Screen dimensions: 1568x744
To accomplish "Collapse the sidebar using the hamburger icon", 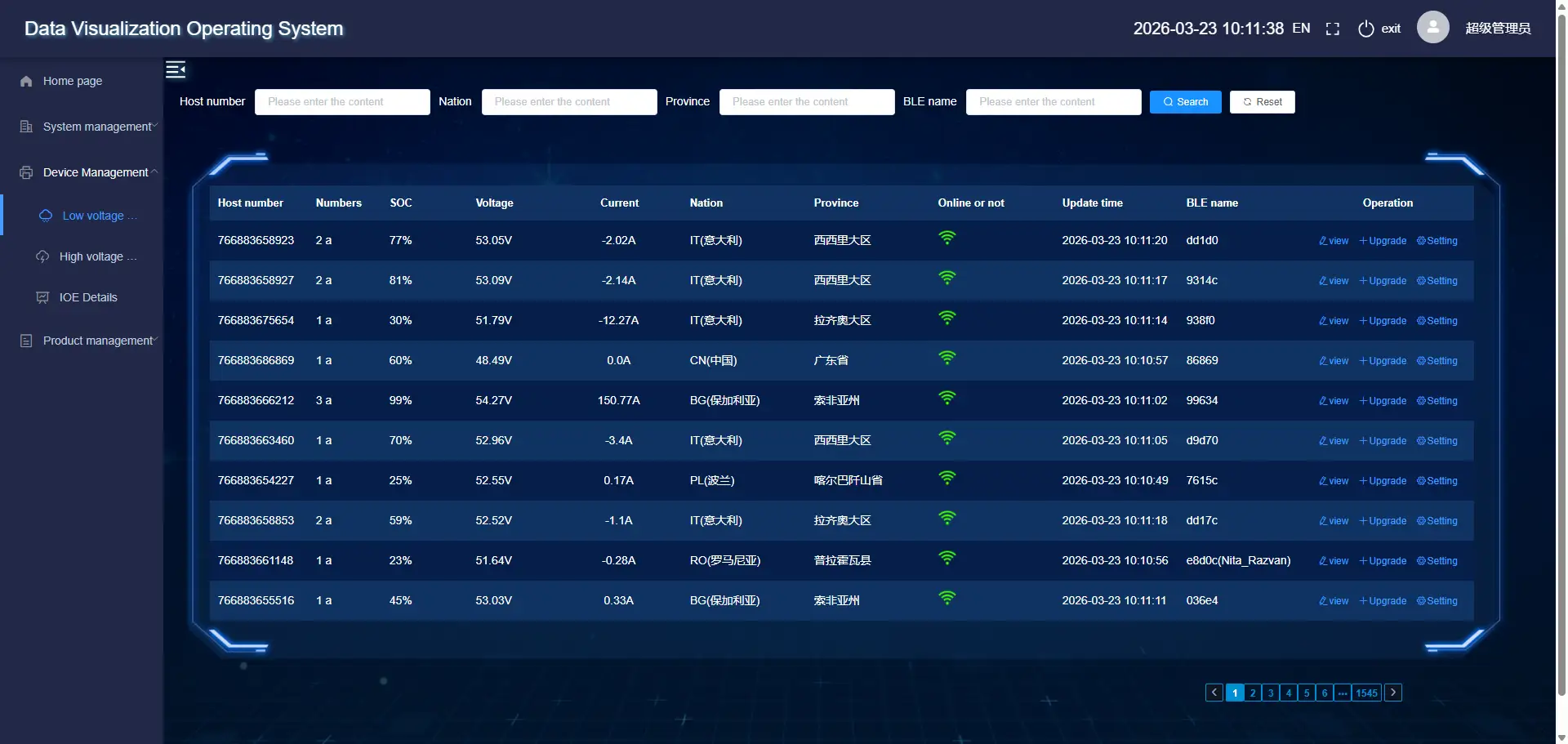I will tap(176, 69).
